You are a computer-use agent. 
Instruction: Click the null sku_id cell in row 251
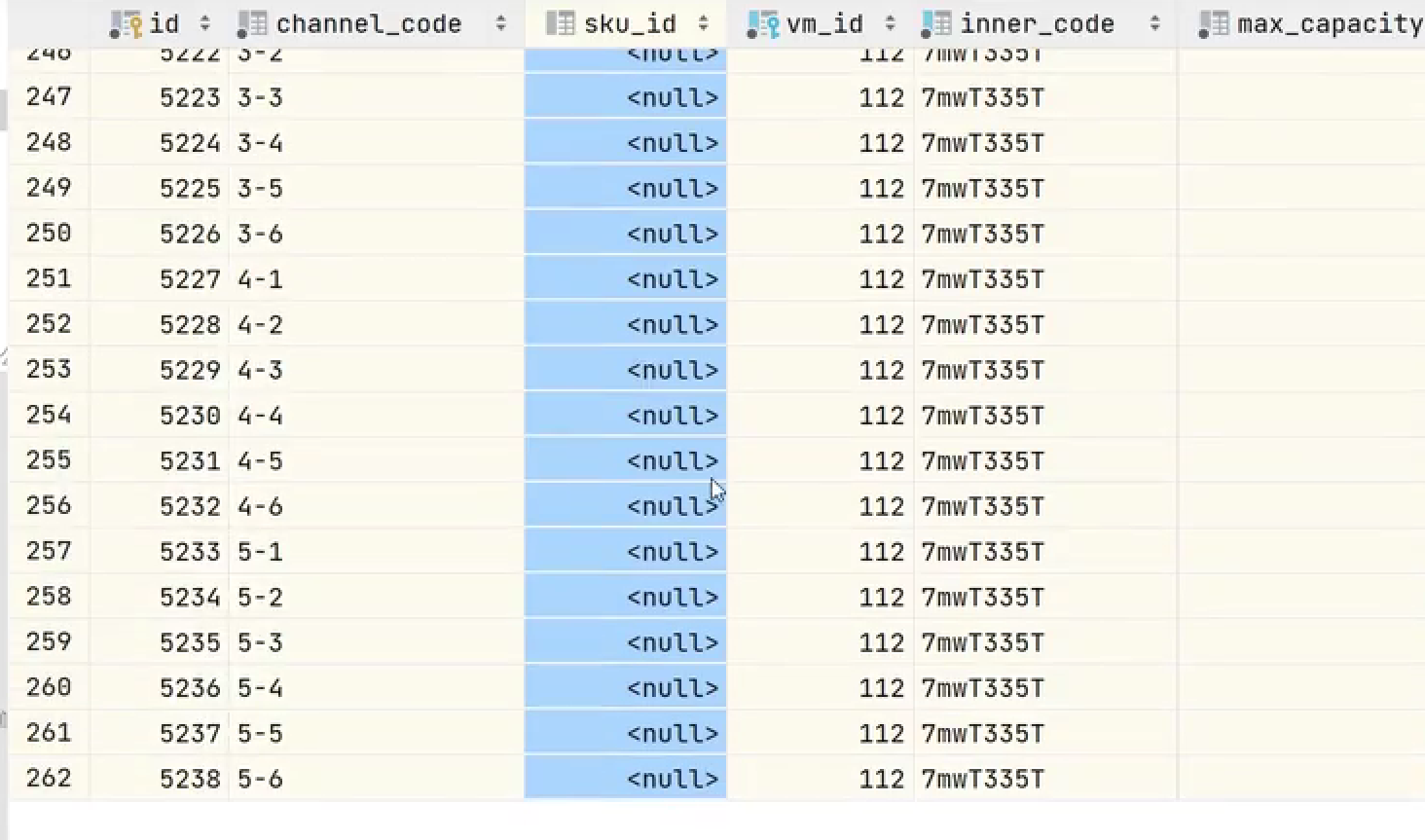[x=626, y=279]
